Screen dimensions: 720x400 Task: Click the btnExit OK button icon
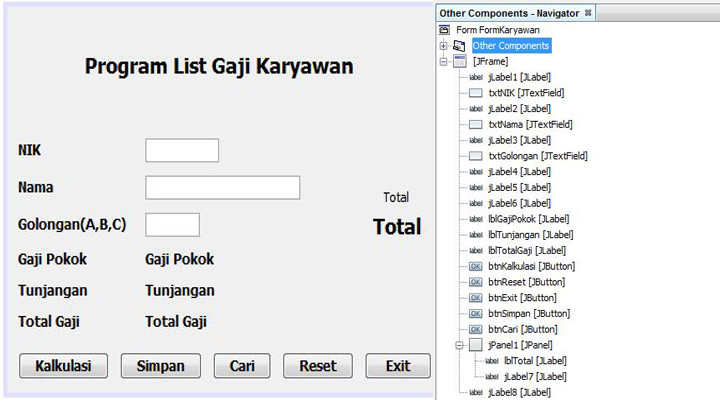pyautogui.click(x=476, y=298)
